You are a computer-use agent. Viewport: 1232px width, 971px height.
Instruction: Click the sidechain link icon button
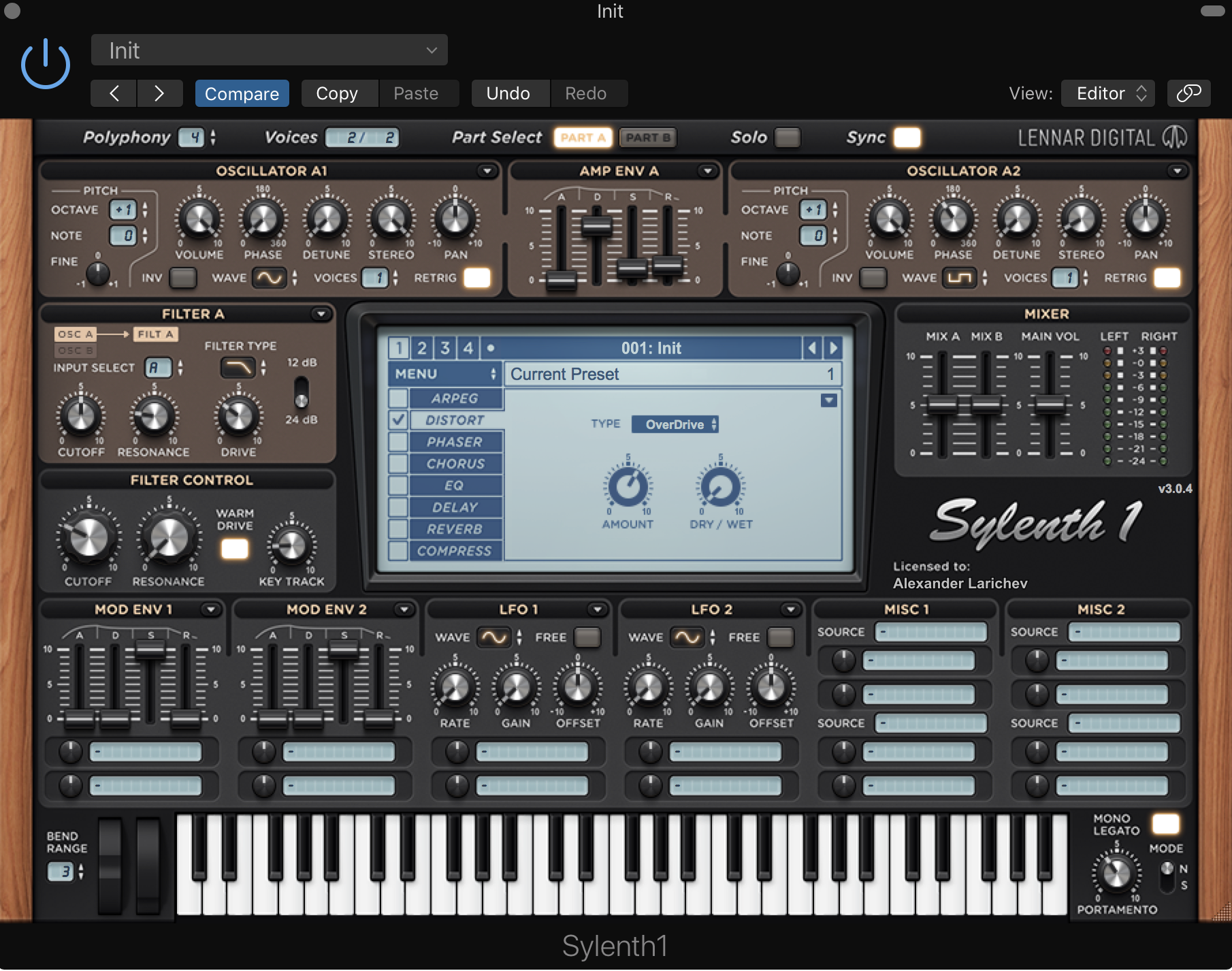[x=1188, y=93]
